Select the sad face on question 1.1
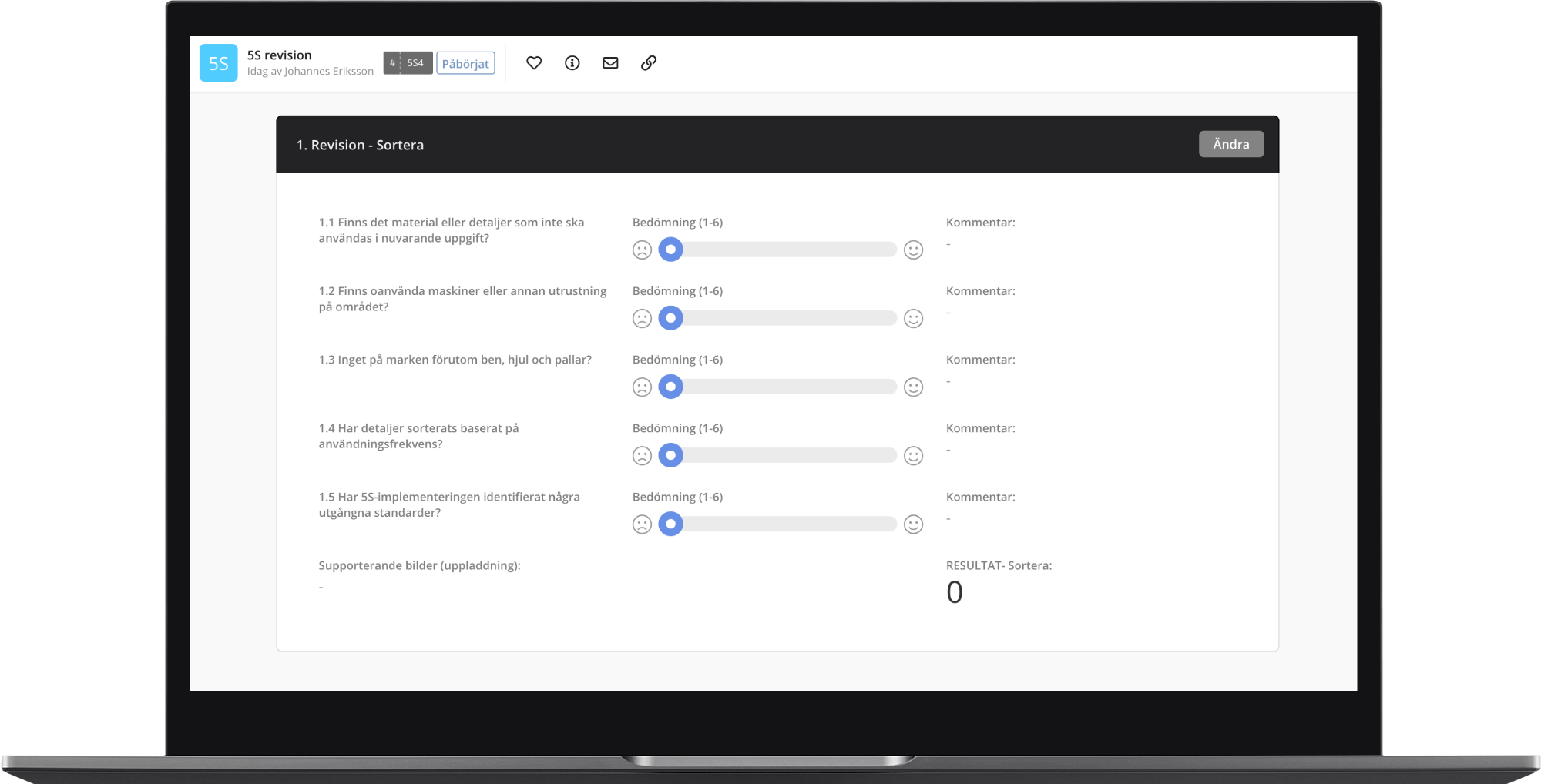The width and height of the screenshot is (1541, 784). coord(642,250)
